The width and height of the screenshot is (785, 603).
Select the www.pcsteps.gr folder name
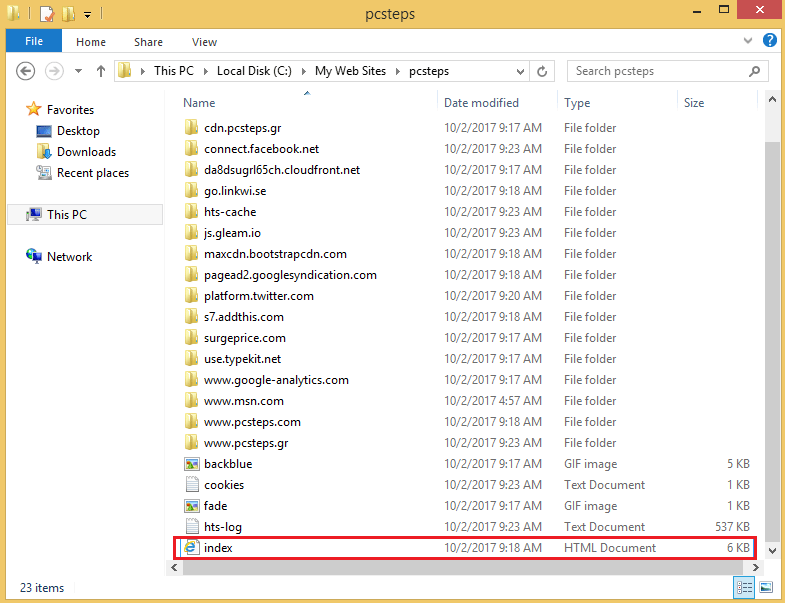246,443
